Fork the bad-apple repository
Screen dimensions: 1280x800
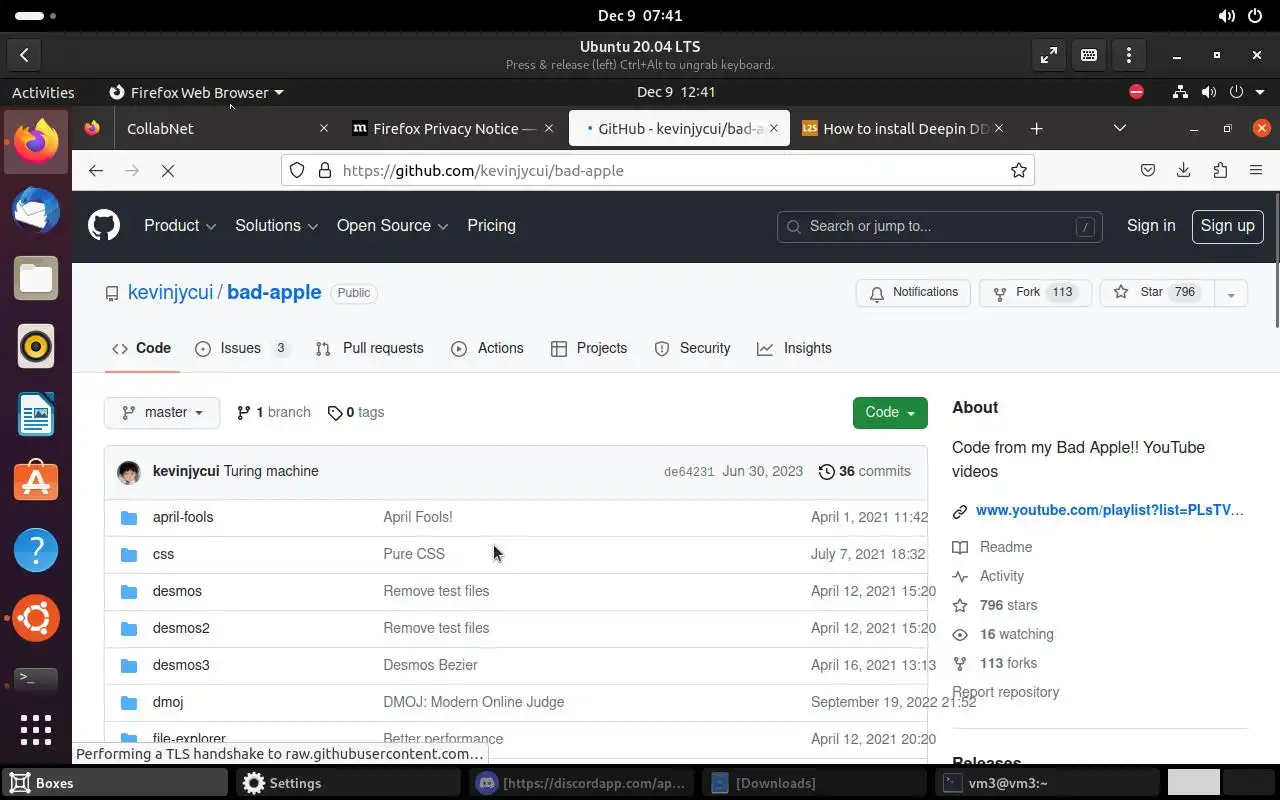pos(1035,293)
